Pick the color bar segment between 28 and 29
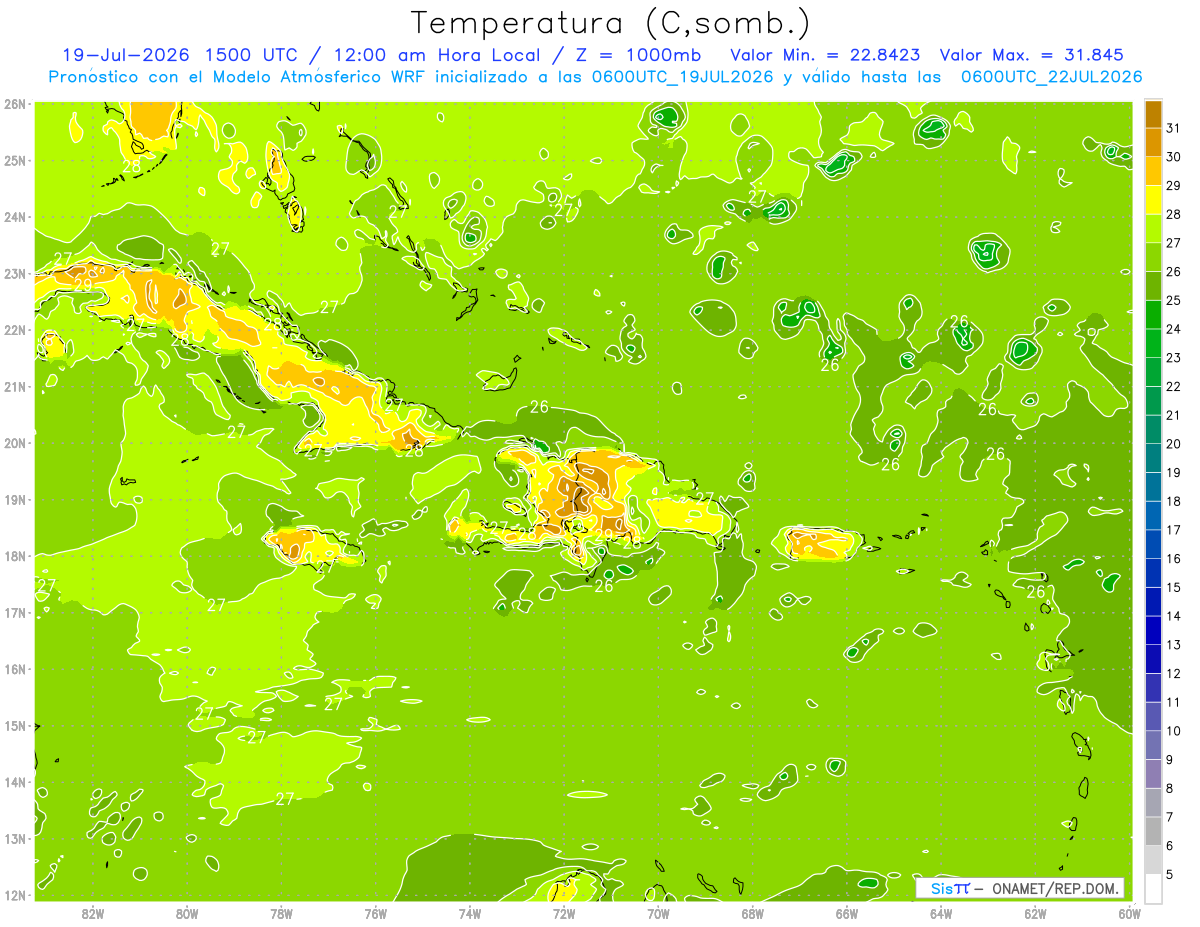Image resolution: width=1200 pixels, height=927 pixels. click(1153, 199)
